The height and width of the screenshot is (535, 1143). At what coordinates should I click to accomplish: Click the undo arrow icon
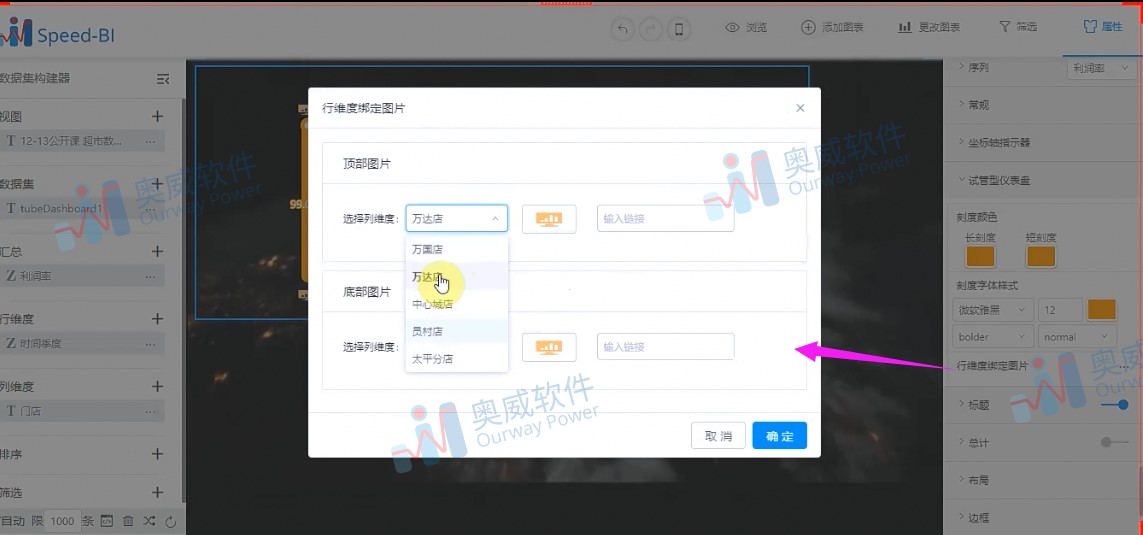click(x=622, y=29)
